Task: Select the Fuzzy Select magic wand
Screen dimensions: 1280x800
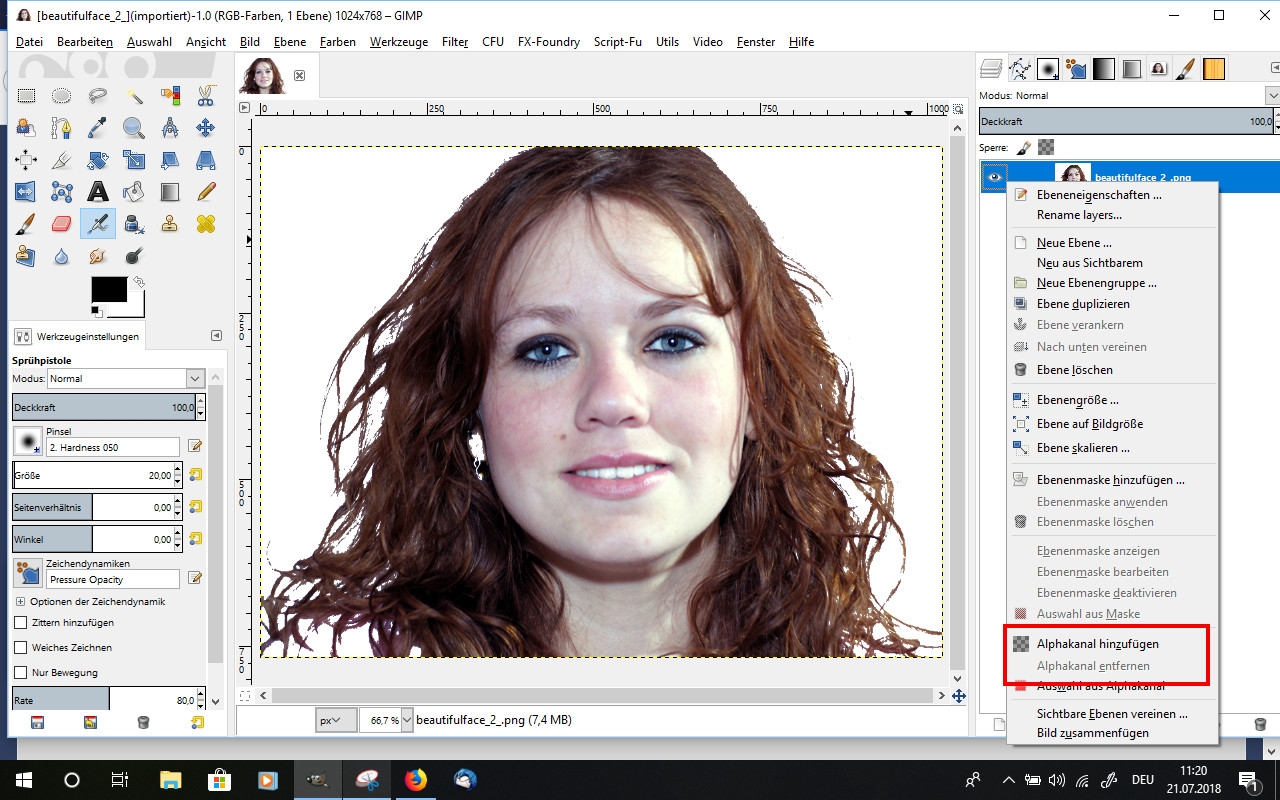Action: [134, 96]
